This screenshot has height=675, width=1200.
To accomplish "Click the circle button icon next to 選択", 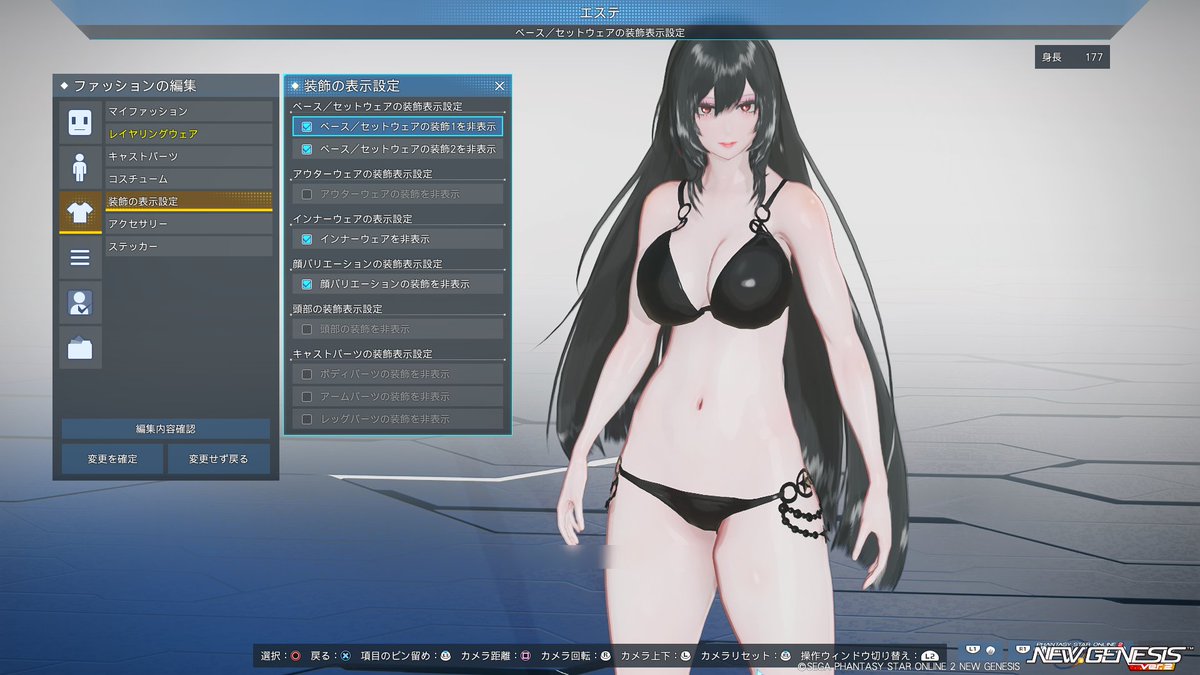I will pyautogui.click(x=295, y=656).
